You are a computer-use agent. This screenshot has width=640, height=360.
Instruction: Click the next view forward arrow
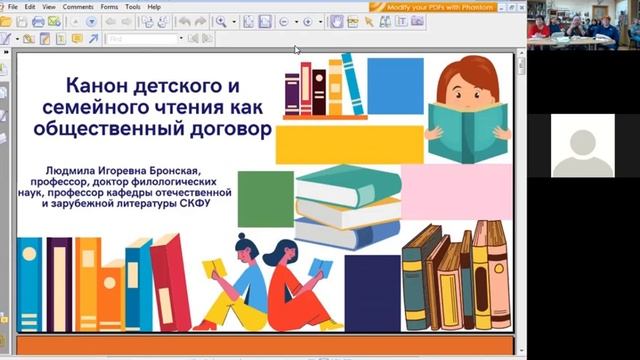click(127, 22)
